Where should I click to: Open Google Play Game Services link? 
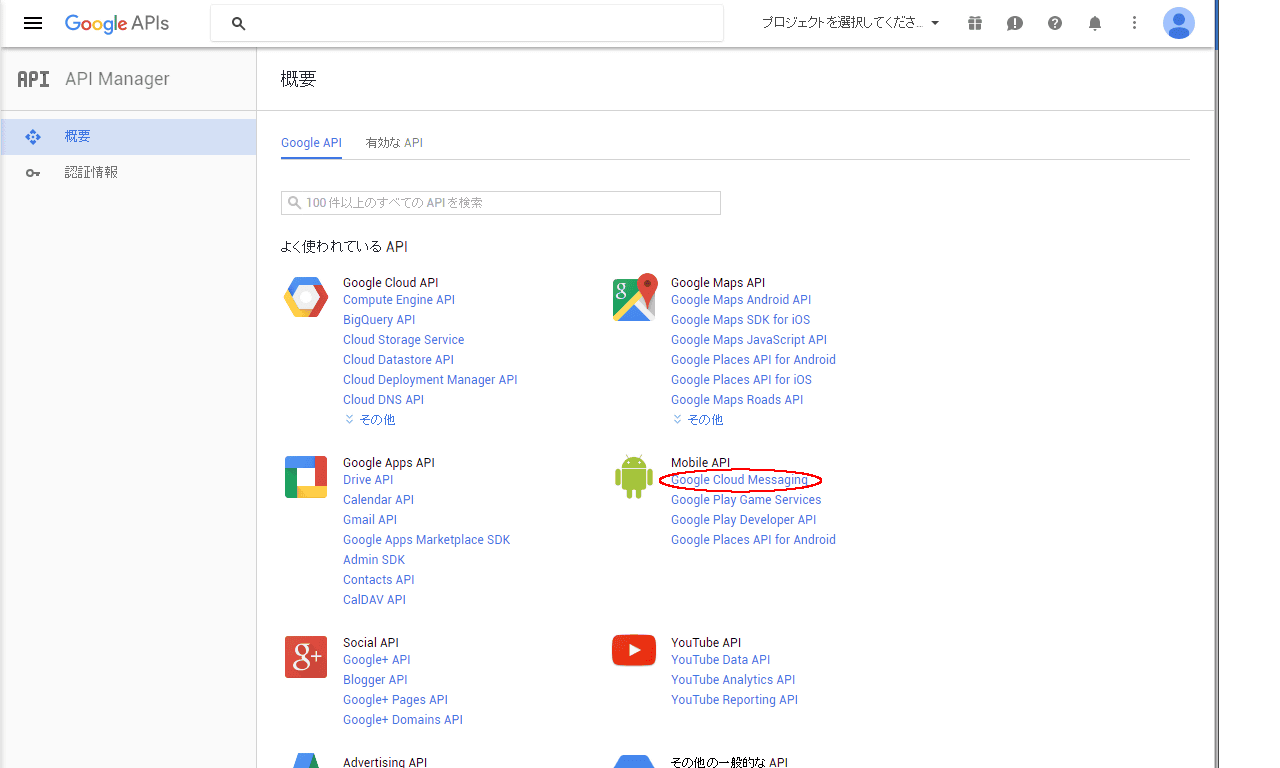click(x=746, y=500)
